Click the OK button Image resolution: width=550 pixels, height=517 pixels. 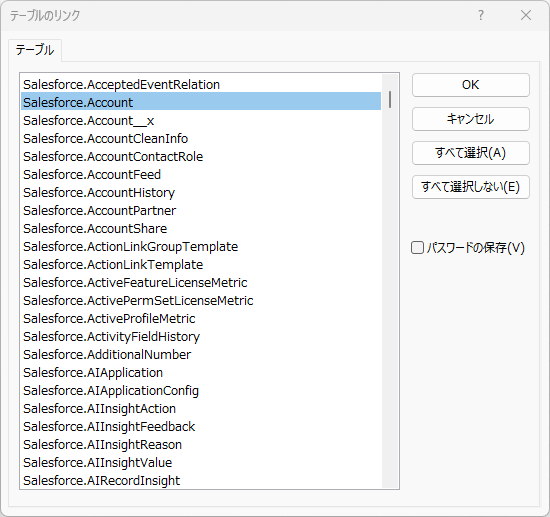click(470, 85)
